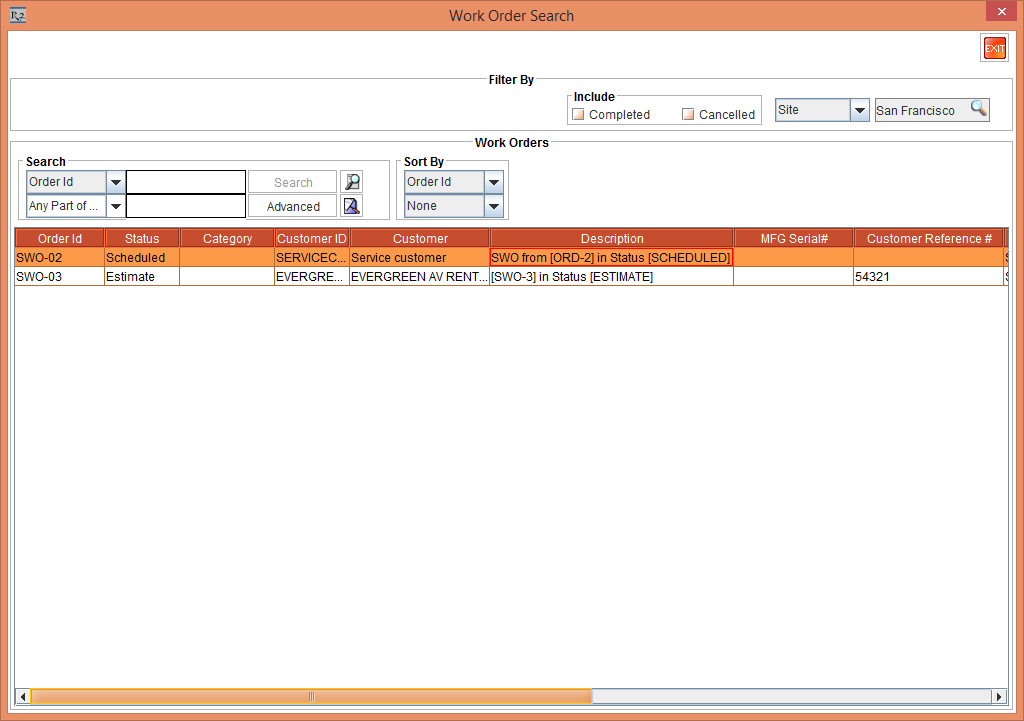
Task: Enable the Completed checkbox
Action: coord(578,114)
